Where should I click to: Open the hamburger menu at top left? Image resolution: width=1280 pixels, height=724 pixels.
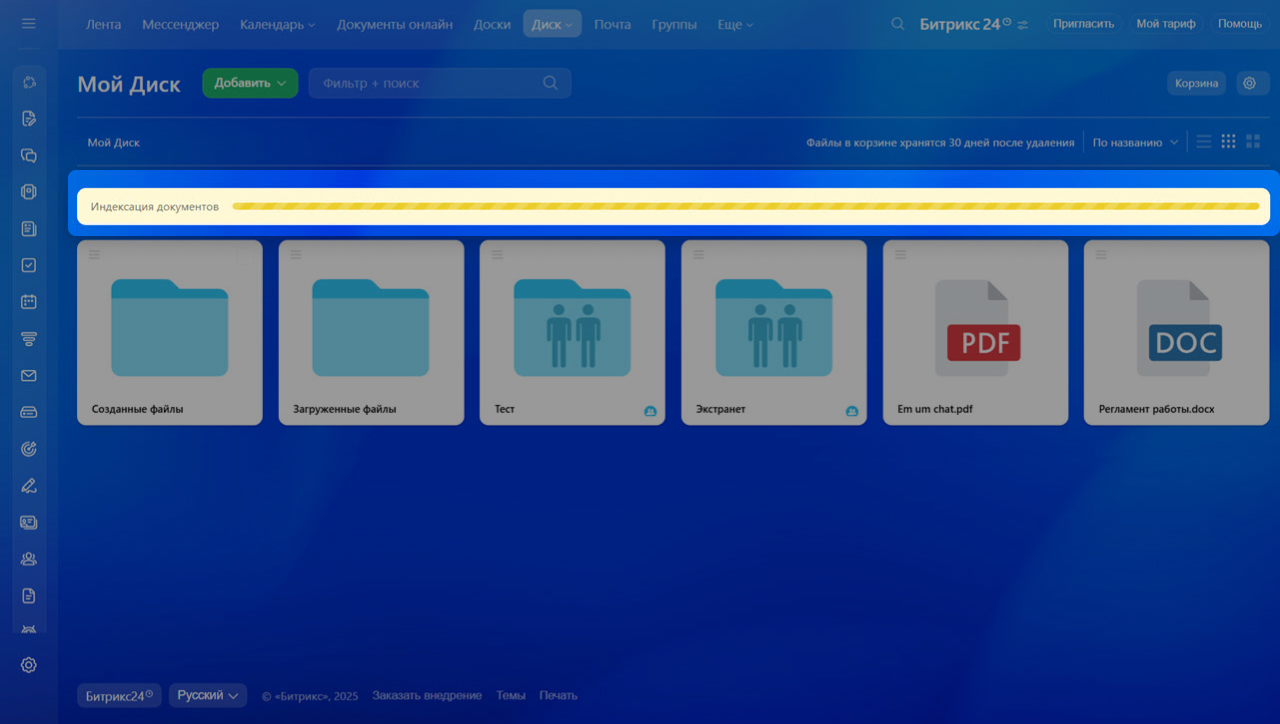pyautogui.click(x=28, y=23)
